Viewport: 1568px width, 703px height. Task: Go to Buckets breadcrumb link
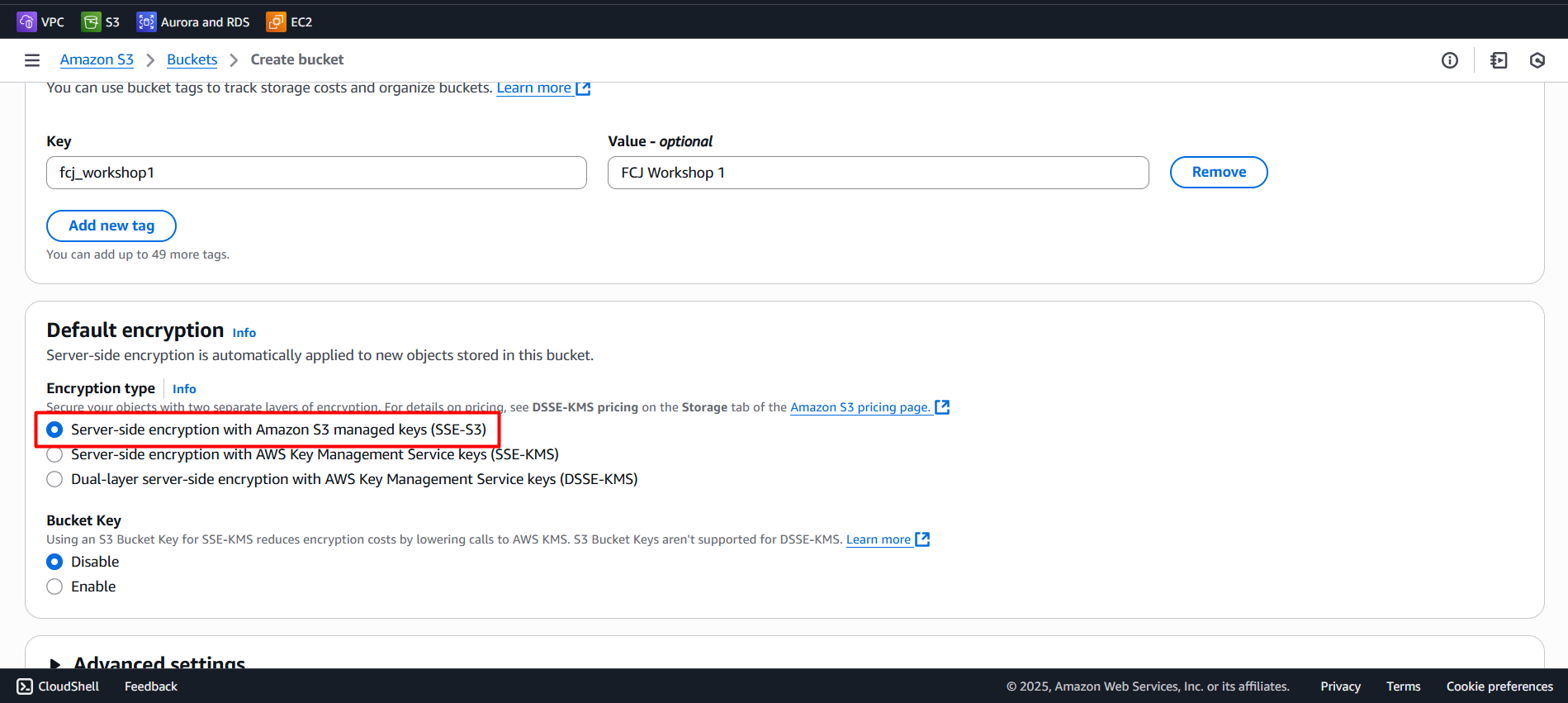192,59
